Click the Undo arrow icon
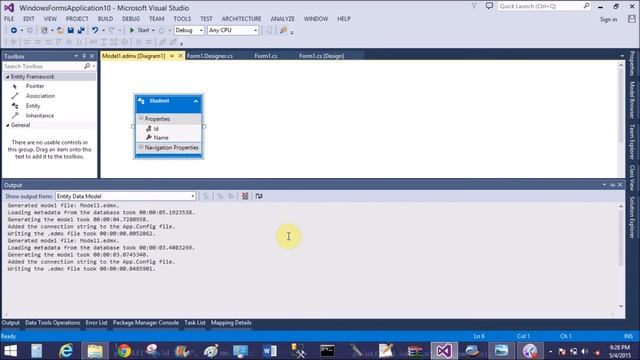The image size is (640, 360). point(95,30)
